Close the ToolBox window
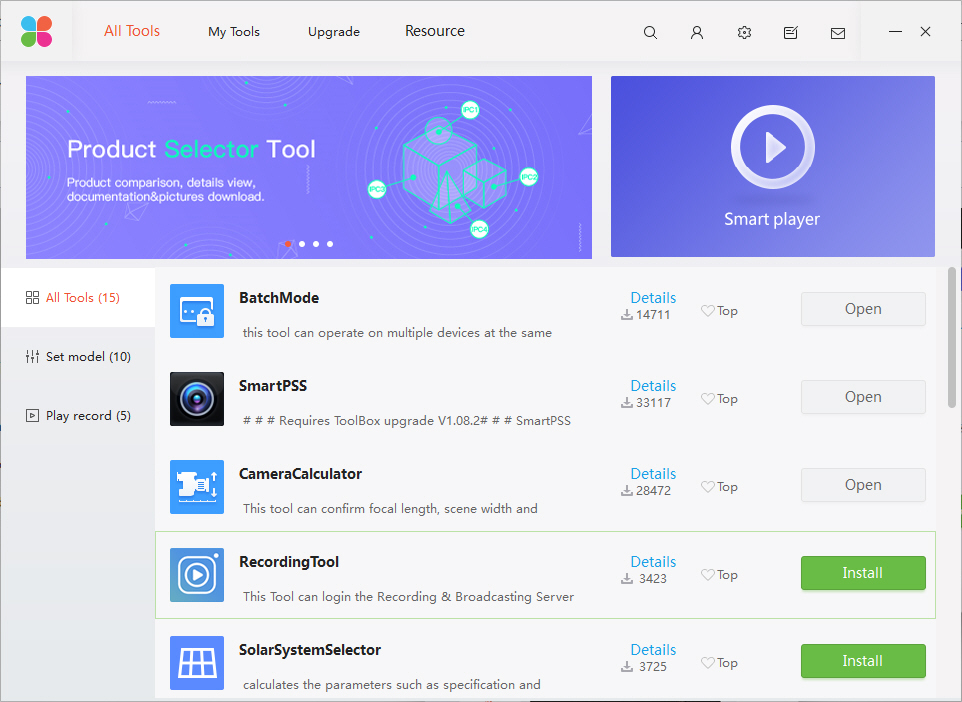This screenshot has height=702, width=962. click(x=925, y=31)
